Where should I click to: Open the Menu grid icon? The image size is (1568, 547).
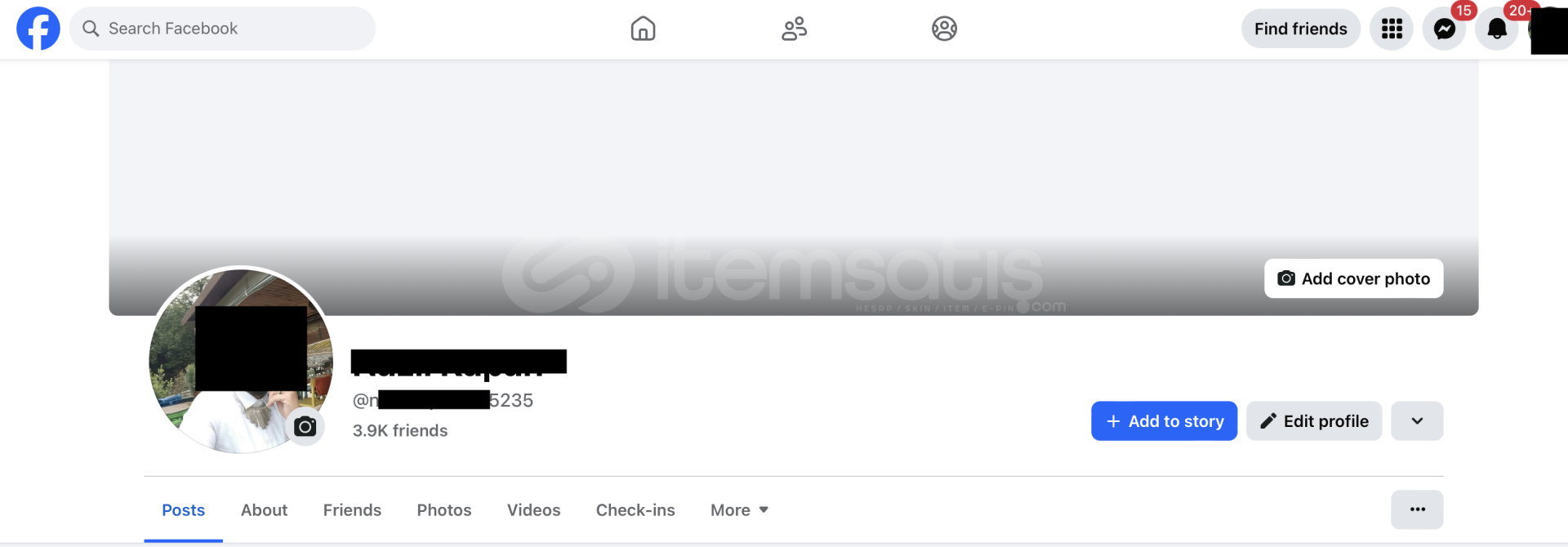click(x=1392, y=29)
